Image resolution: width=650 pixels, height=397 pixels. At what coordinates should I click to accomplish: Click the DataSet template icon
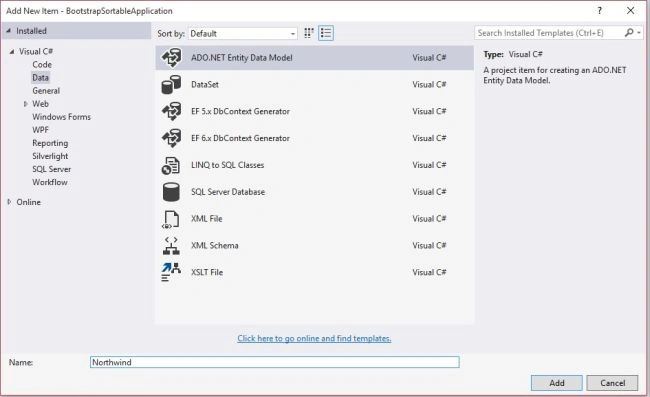pos(171,85)
